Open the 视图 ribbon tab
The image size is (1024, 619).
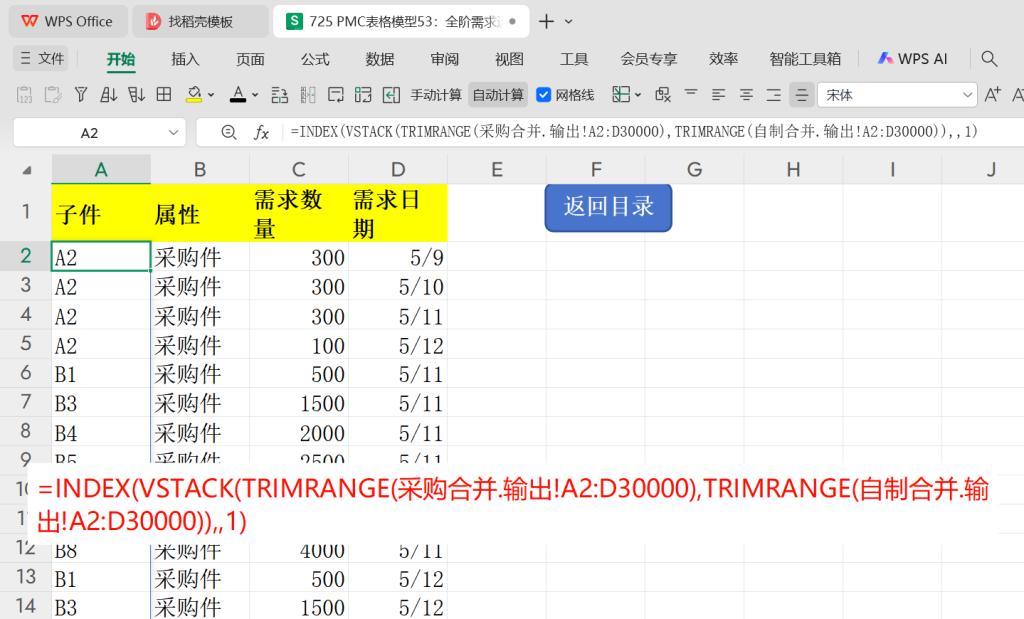pyautogui.click(x=509, y=59)
